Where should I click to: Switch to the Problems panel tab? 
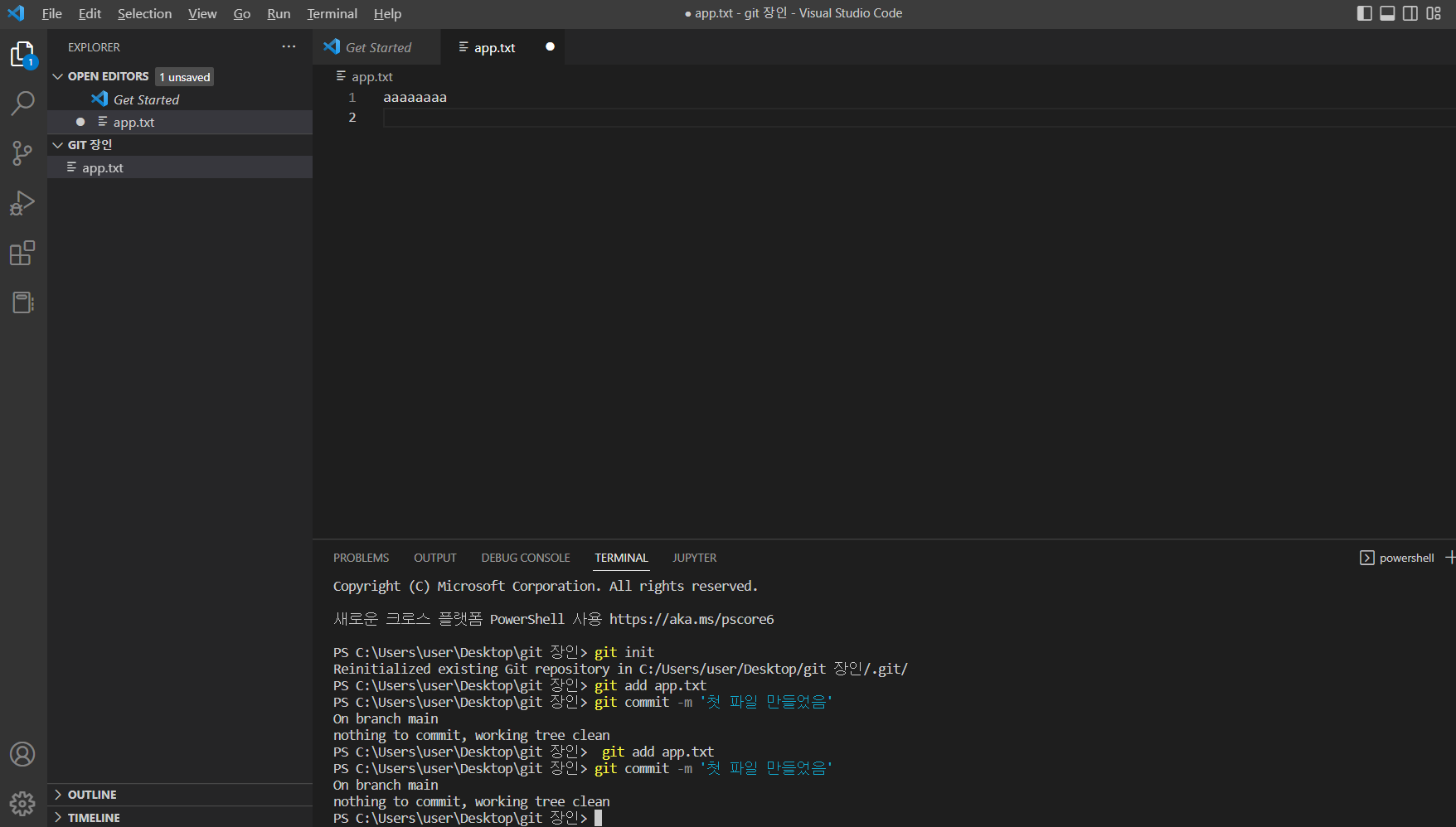(x=361, y=558)
